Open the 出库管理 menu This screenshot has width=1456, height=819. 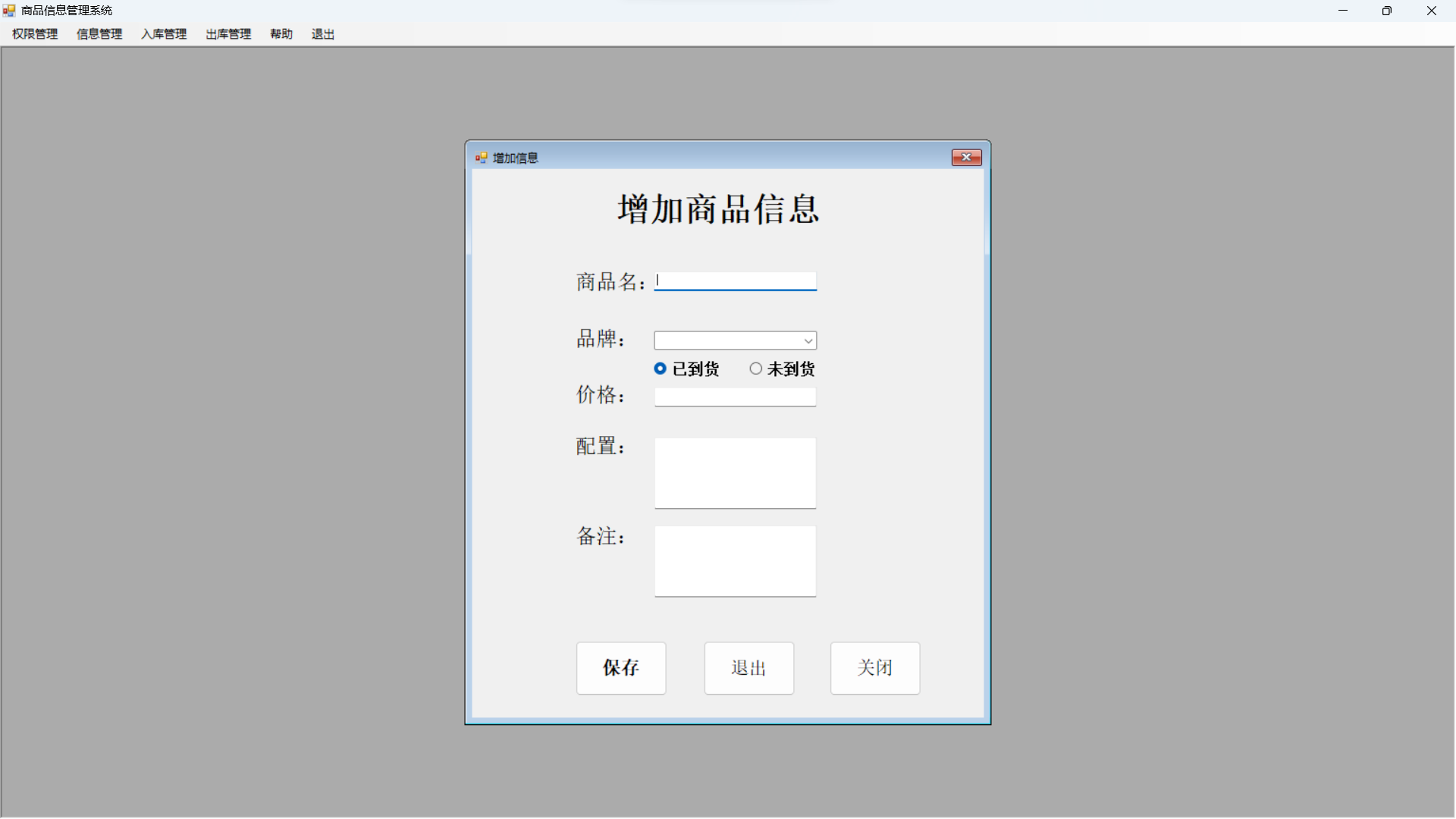click(228, 34)
